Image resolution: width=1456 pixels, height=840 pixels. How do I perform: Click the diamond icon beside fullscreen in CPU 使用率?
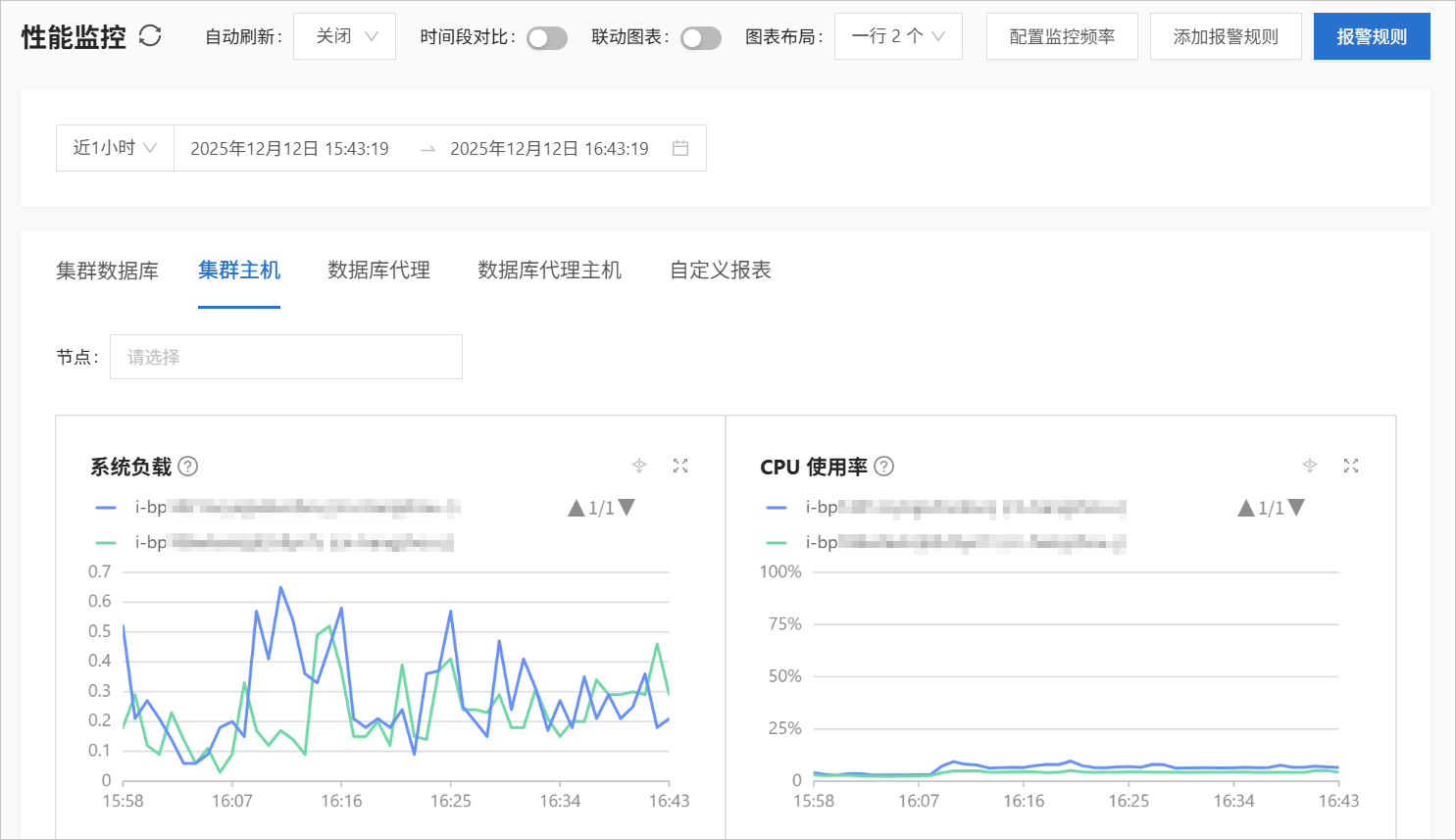(x=1310, y=466)
